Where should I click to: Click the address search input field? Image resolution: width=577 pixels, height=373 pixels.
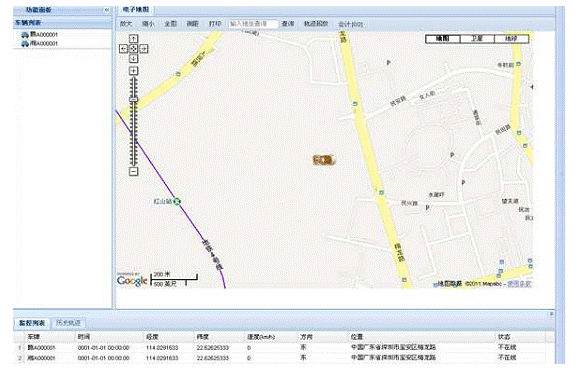(253, 24)
